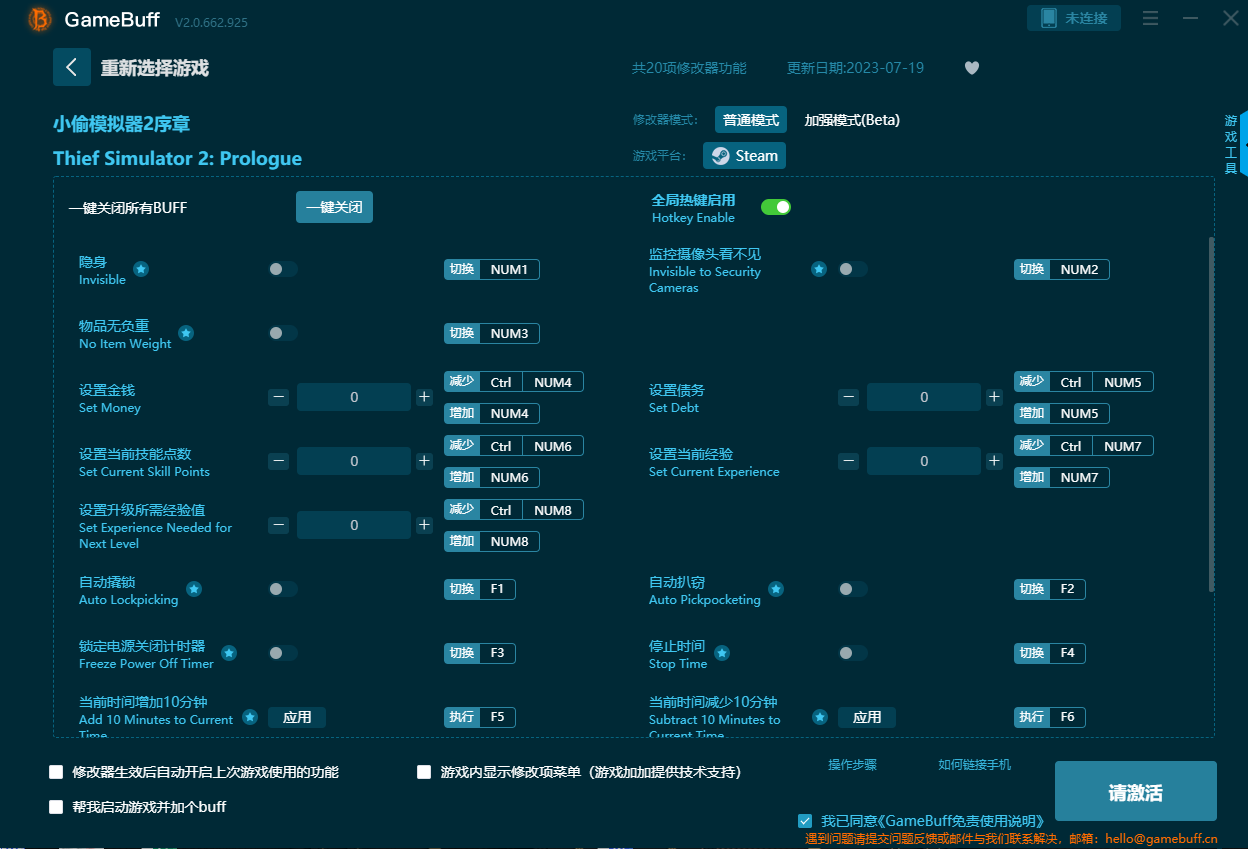Viewport: 1248px width, 849px height.
Task: Increase Set Money with plus button
Action: click(424, 397)
